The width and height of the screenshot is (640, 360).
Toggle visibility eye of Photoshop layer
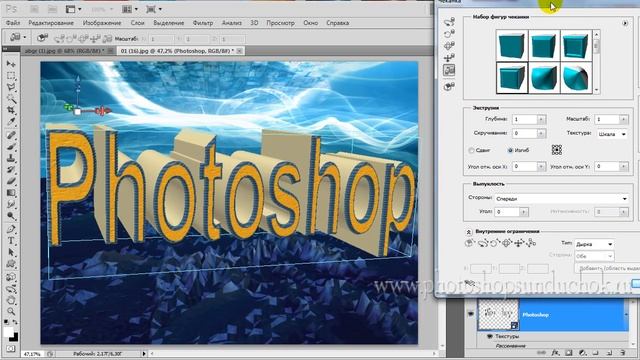[x=470, y=314]
